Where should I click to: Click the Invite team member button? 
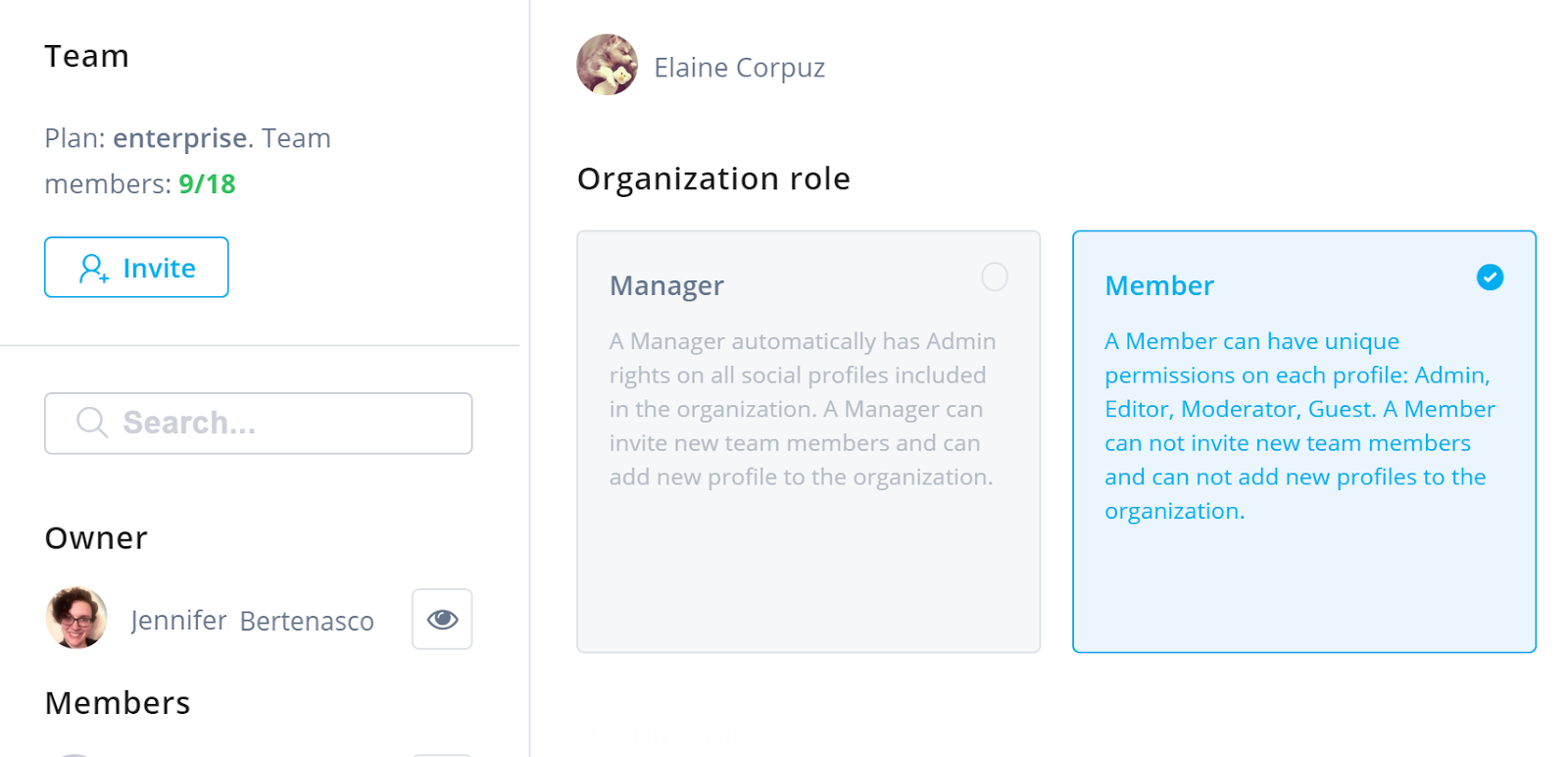click(136, 268)
